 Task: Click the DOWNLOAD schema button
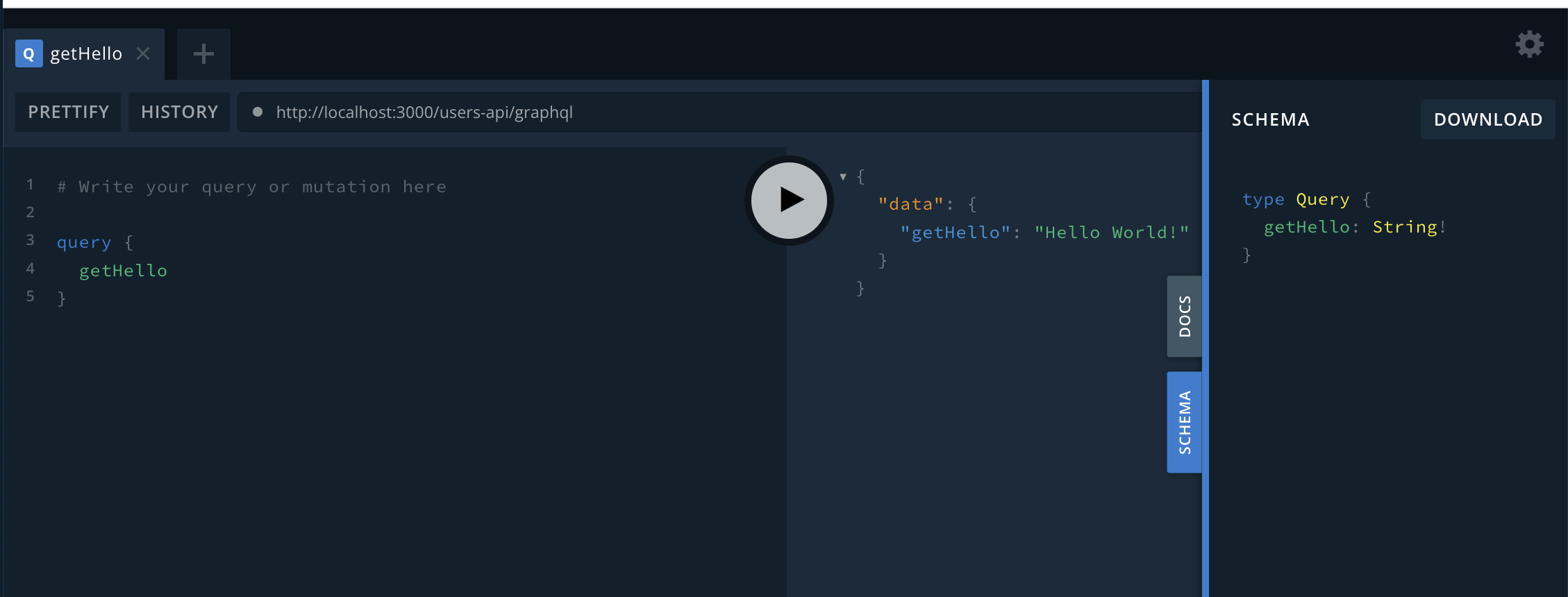point(1487,119)
